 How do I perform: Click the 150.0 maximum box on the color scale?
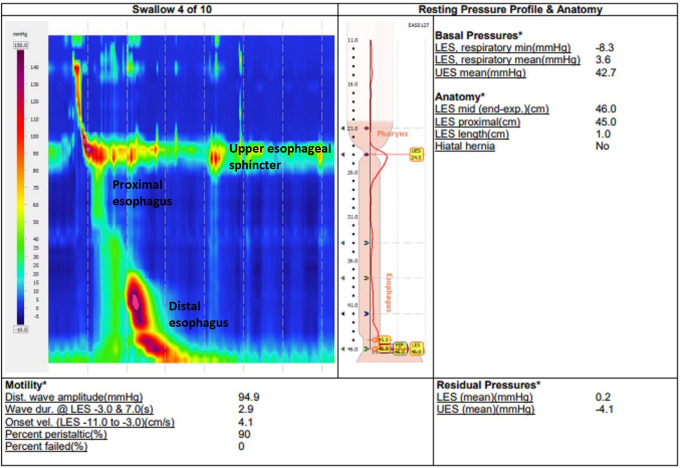(x=20, y=45)
